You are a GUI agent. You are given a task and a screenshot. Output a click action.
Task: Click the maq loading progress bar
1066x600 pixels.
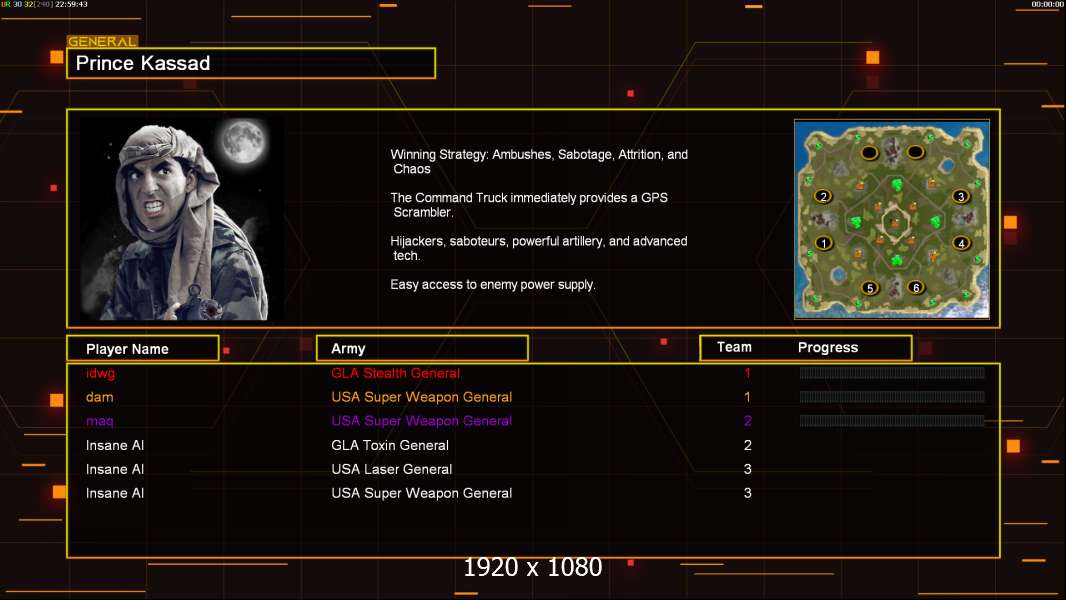(x=892, y=421)
